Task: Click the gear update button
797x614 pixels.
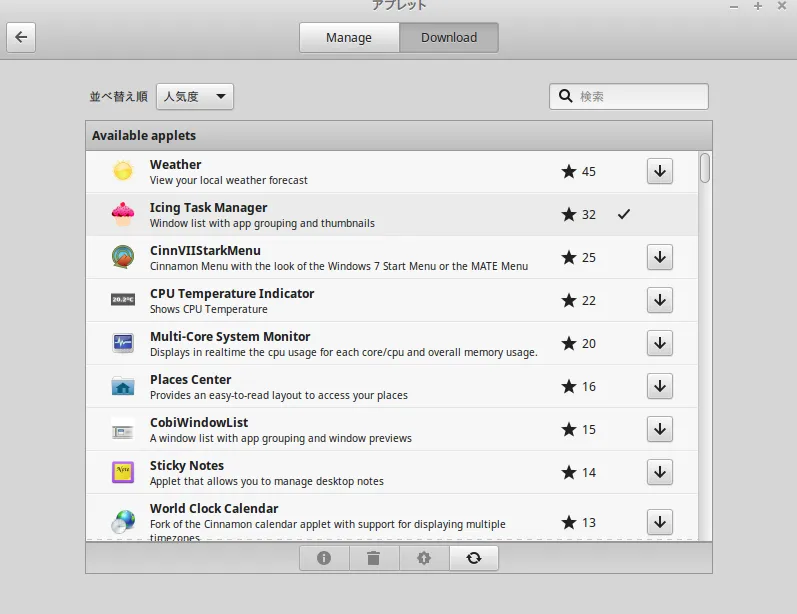Action: coord(423,558)
